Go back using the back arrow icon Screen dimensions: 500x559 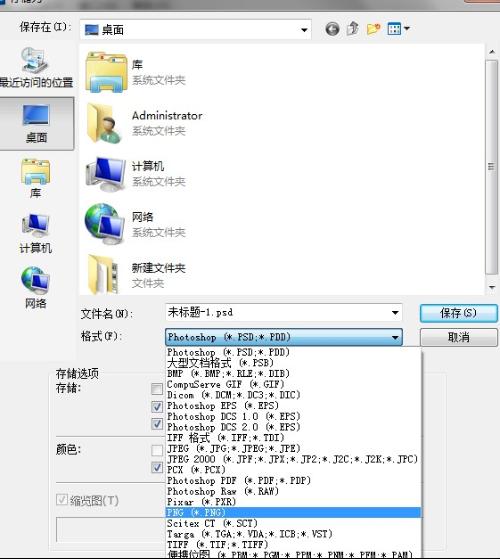click(332, 29)
